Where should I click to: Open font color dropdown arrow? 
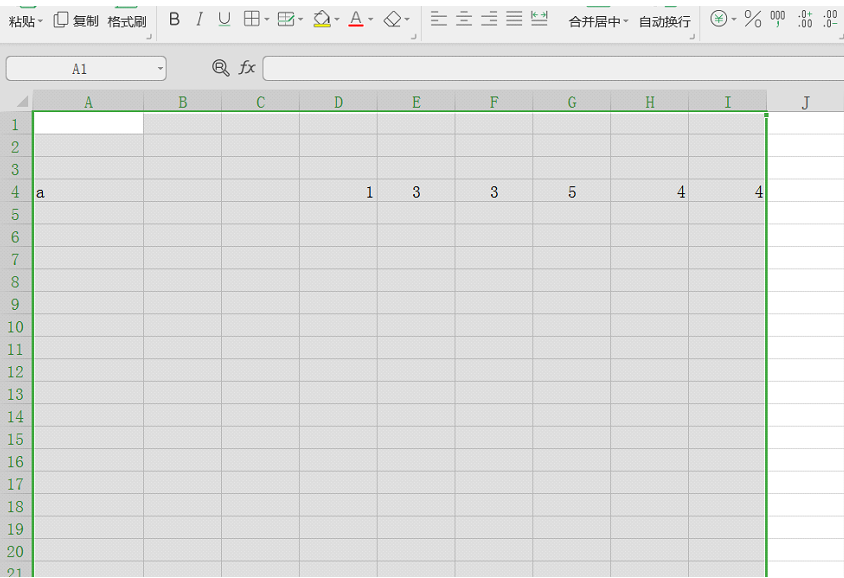click(370, 20)
